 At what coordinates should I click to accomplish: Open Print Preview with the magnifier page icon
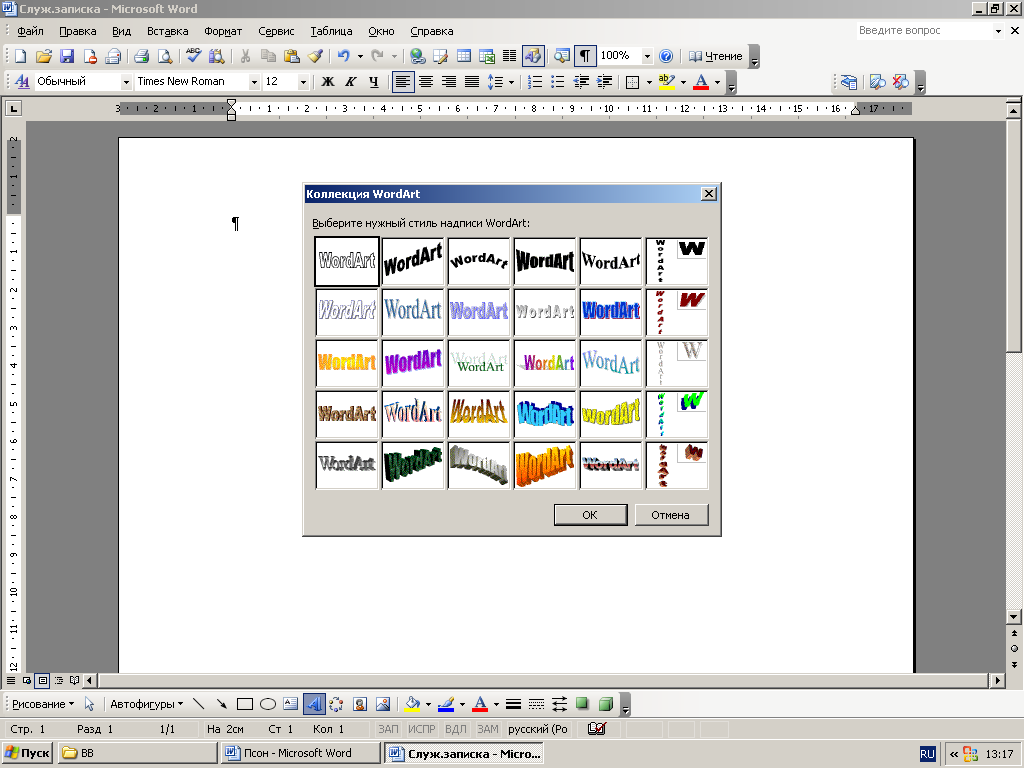[165, 56]
